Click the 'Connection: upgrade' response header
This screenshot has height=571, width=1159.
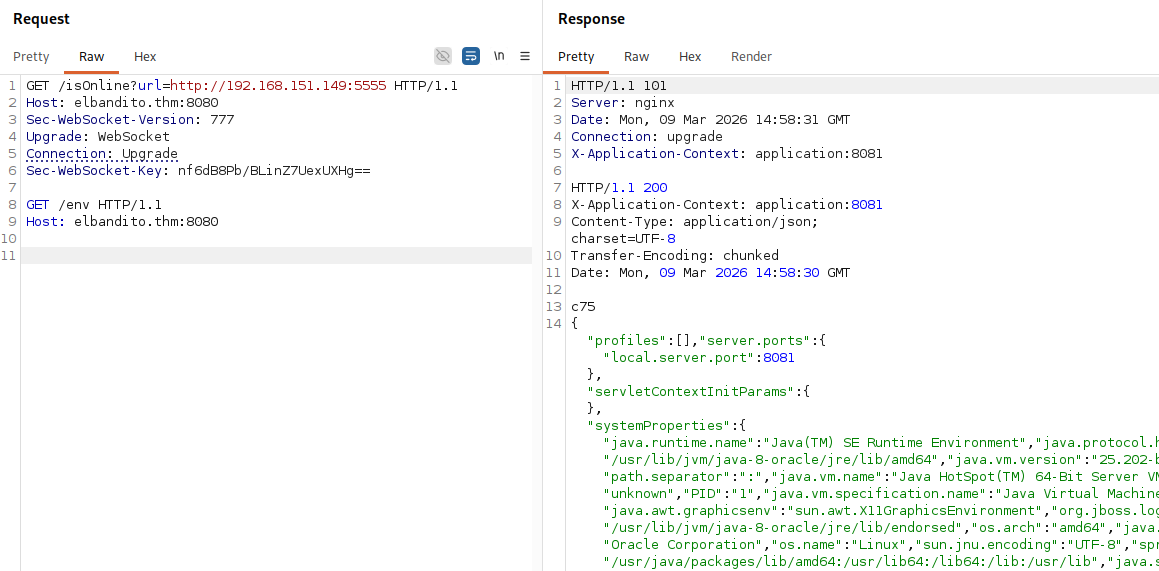tap(647, 137)
